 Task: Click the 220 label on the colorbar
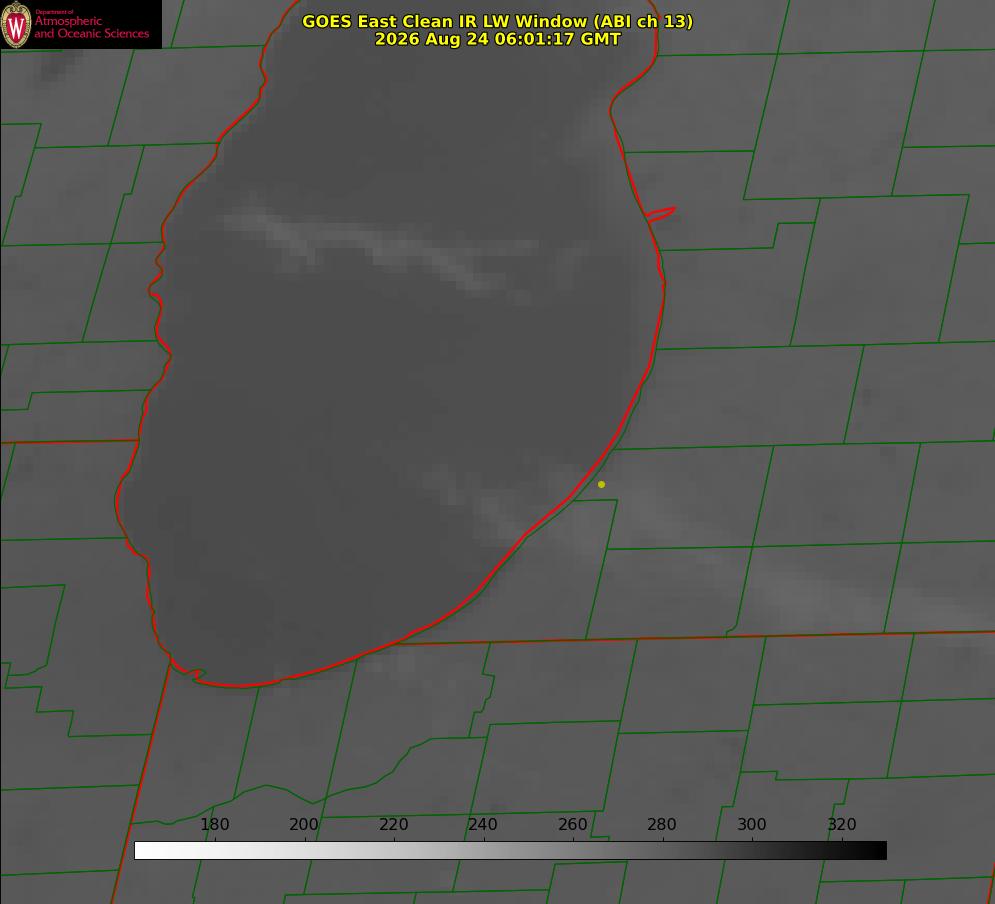click(393, 824)
